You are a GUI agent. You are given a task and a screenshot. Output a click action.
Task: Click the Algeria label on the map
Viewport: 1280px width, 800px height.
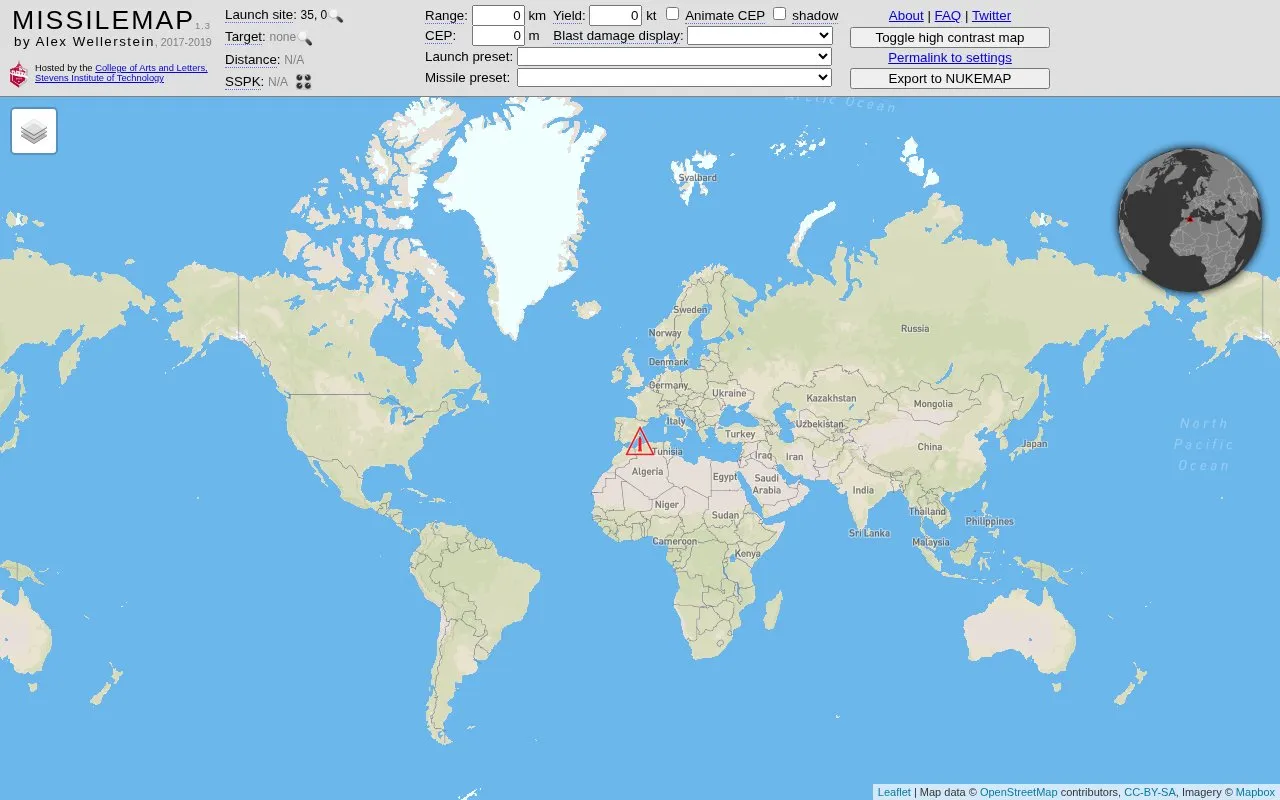point(647,471)
